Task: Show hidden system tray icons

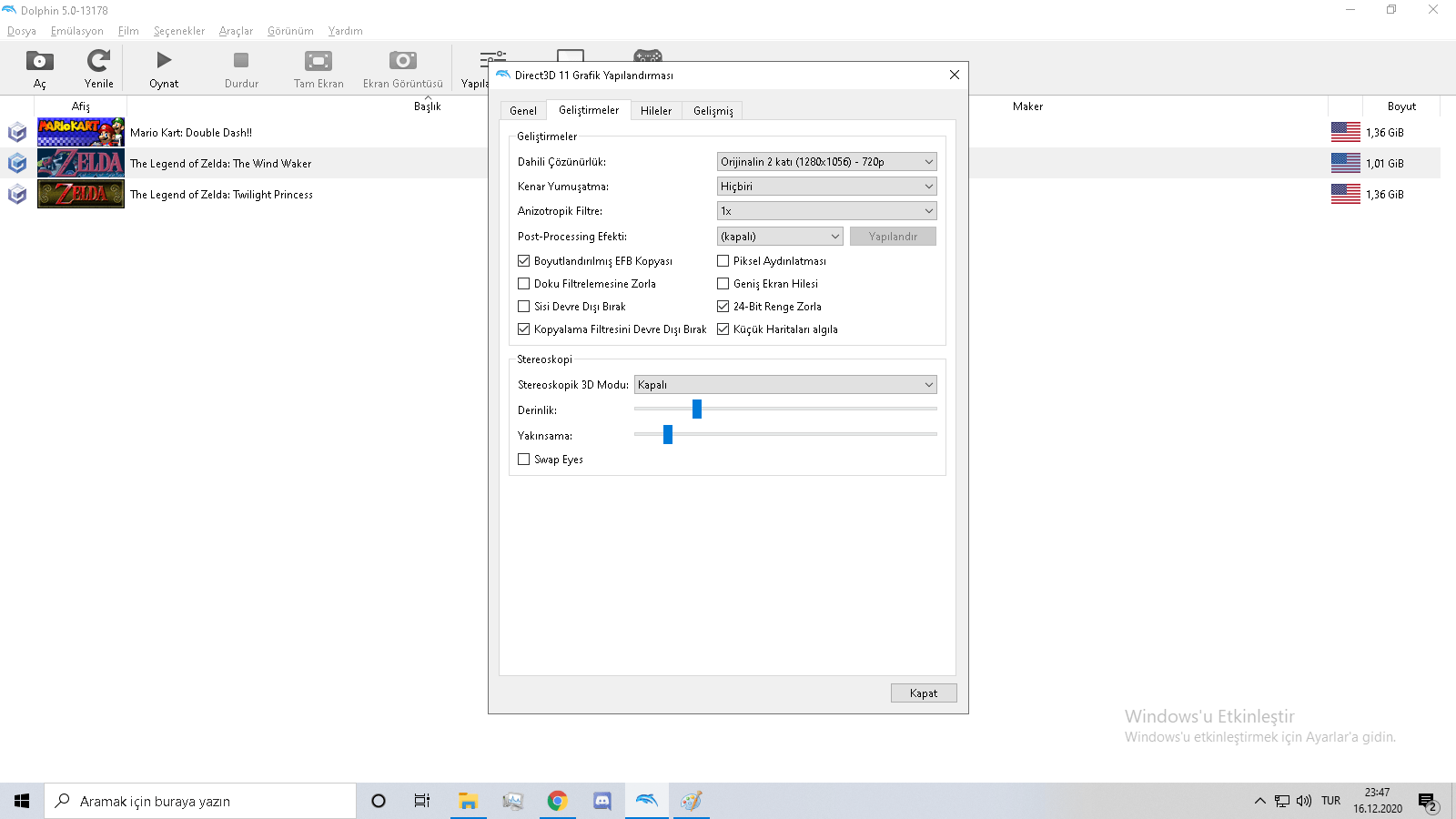Action: pos(1260,801)
